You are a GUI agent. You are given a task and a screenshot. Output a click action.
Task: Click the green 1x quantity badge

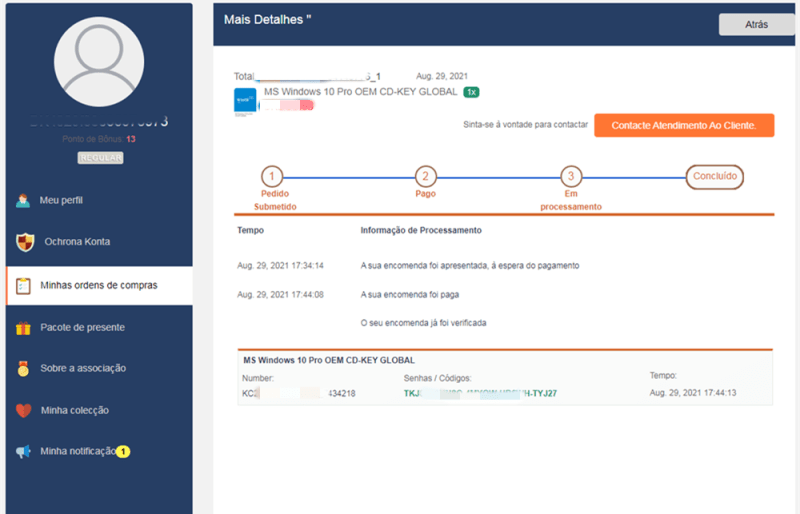(x=471, y=92)
